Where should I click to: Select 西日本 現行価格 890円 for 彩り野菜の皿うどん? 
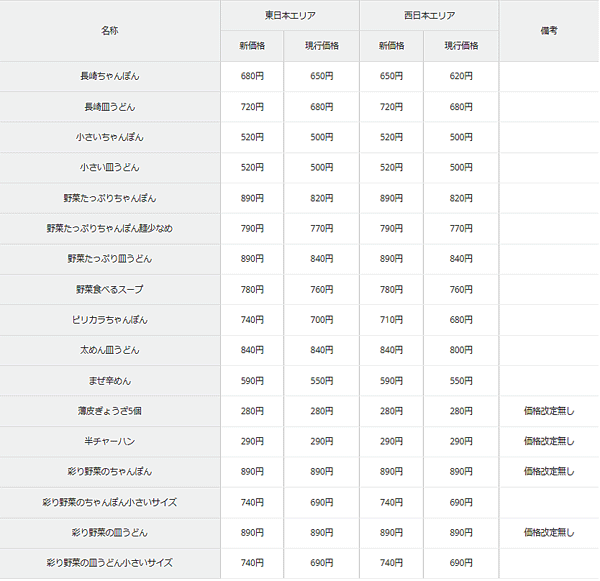tap(461, 532)
